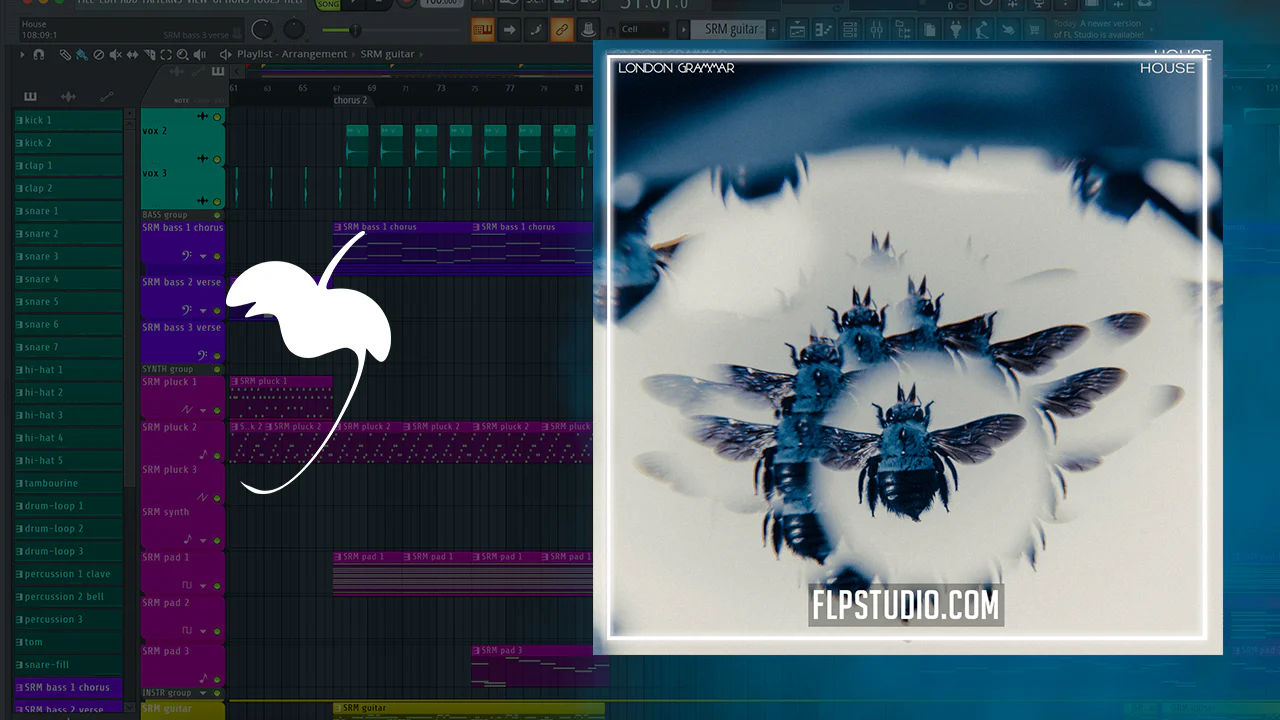Select the Draw pencil tool in playlist toolbar
Viewport: 1280px width, 720px height.
(65, 54)
